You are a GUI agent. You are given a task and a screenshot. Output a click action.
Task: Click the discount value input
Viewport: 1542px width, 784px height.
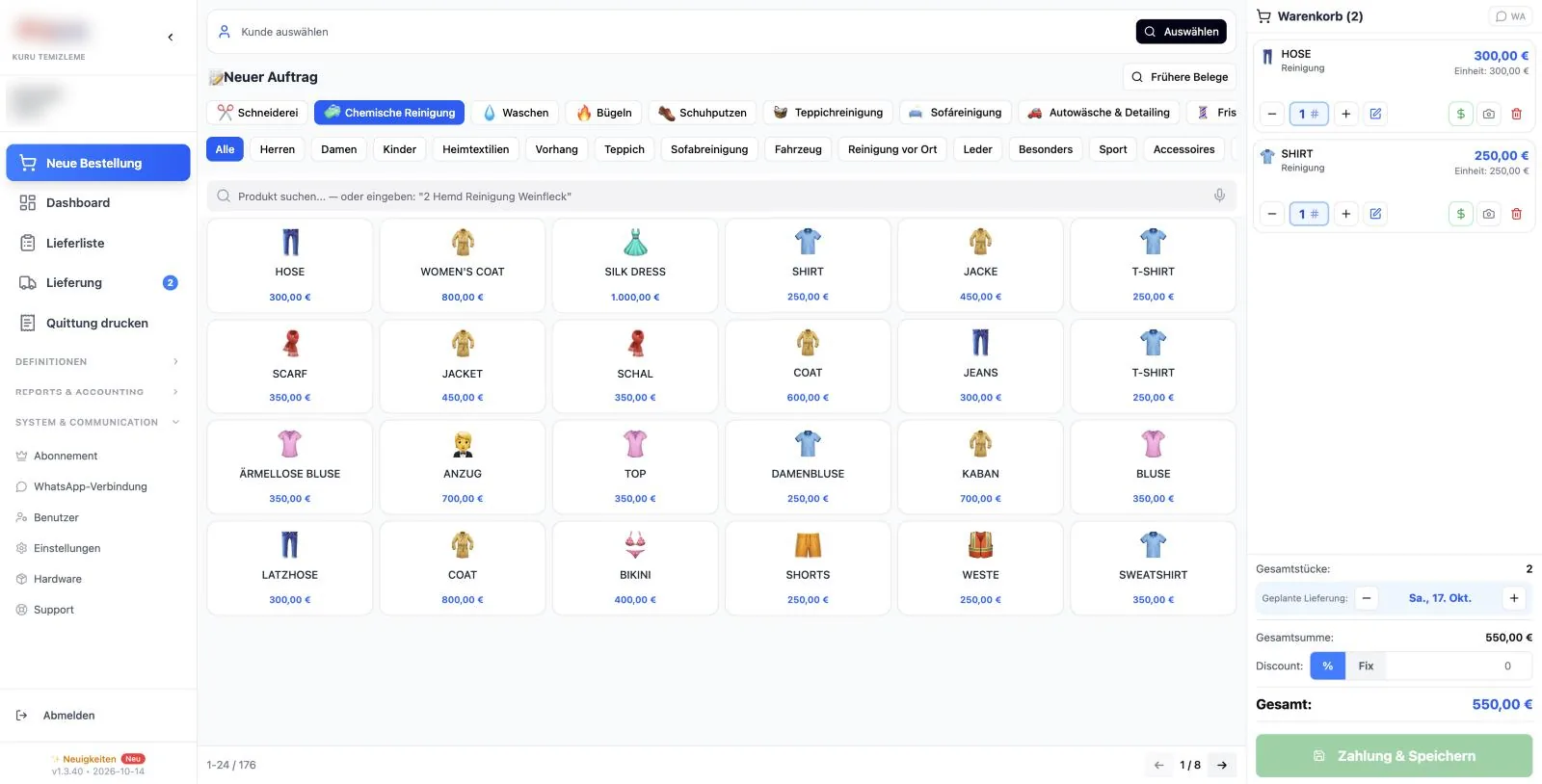click(1457, 666)
